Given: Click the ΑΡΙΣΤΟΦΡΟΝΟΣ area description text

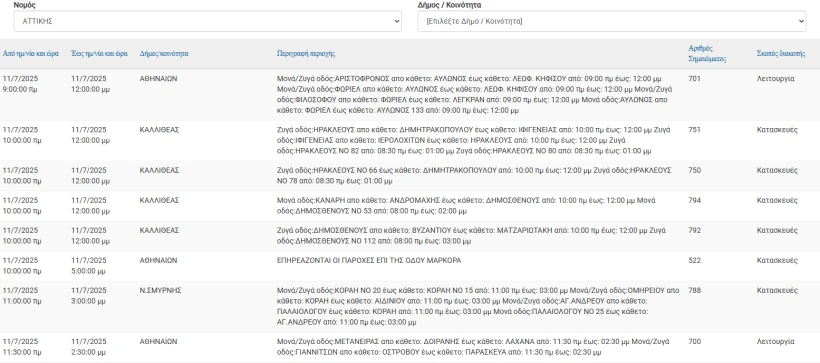Looking at the screenshot, I should point(475,95).
